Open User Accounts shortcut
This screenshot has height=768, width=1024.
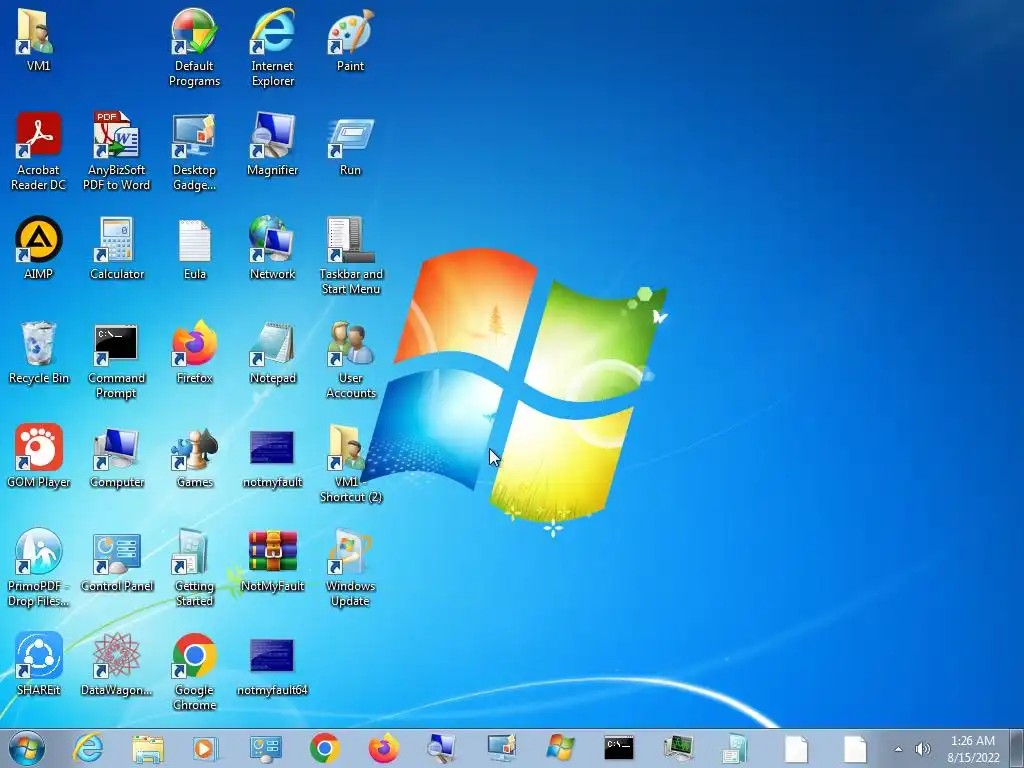pos(351,359)
